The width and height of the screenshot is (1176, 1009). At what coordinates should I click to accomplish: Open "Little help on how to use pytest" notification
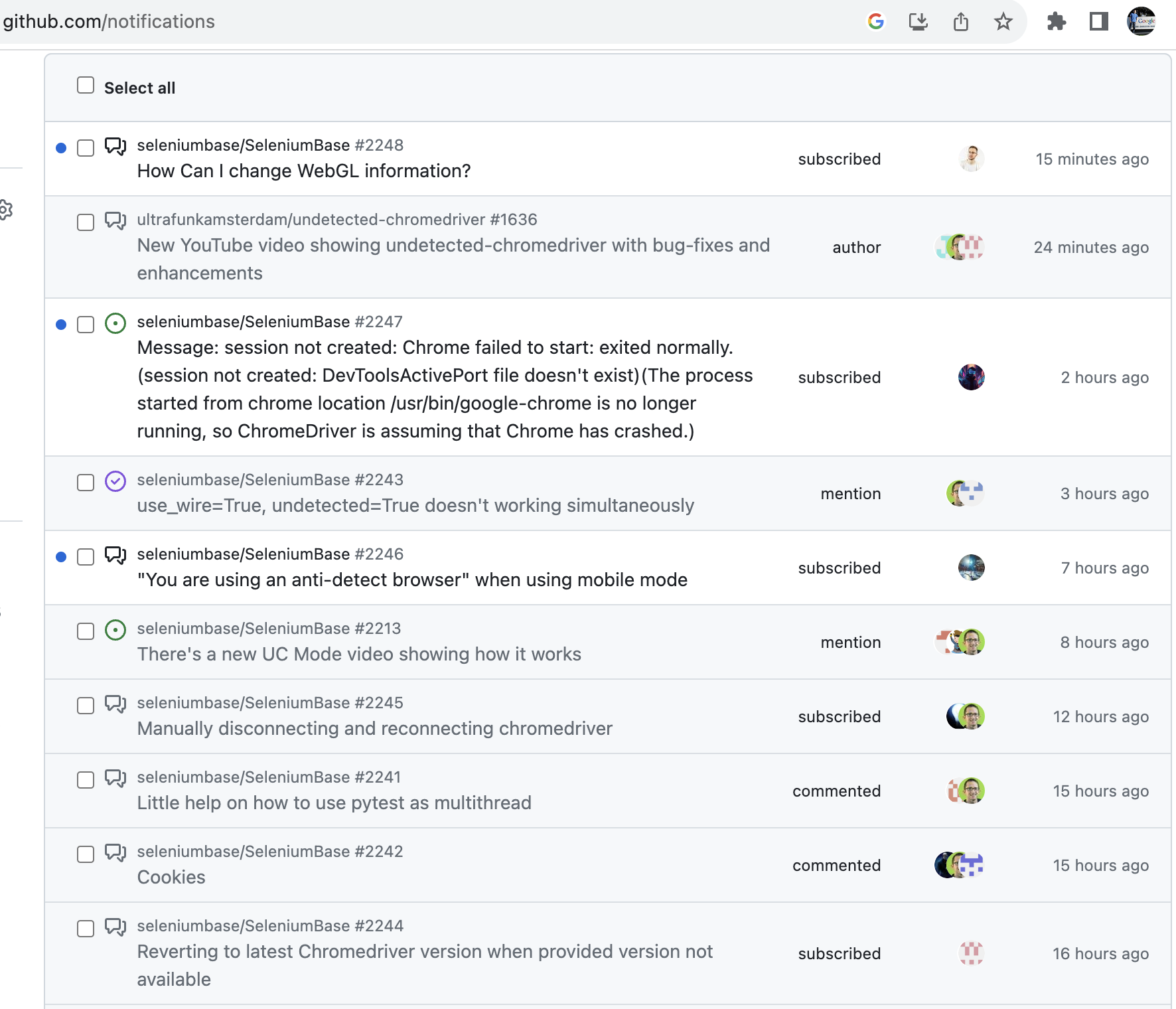click(x=334, y=803)
